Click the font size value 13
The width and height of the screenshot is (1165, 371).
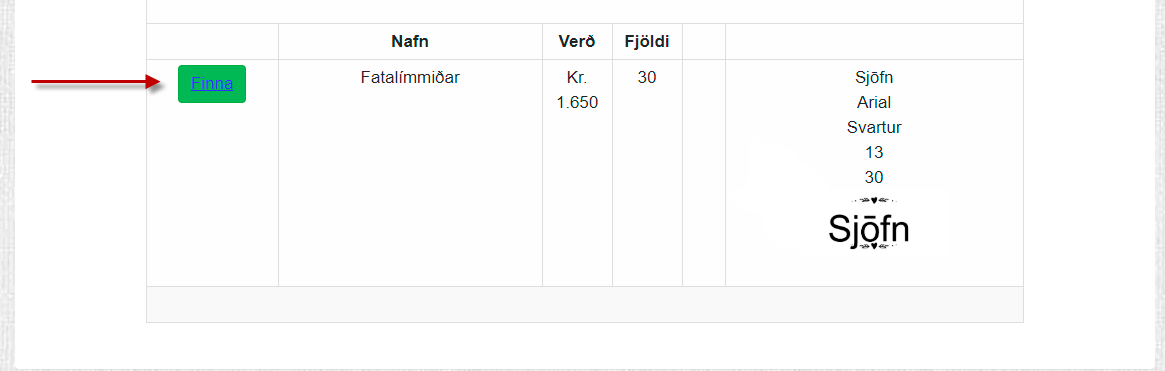pyautogui.click(x=874, y=152)
